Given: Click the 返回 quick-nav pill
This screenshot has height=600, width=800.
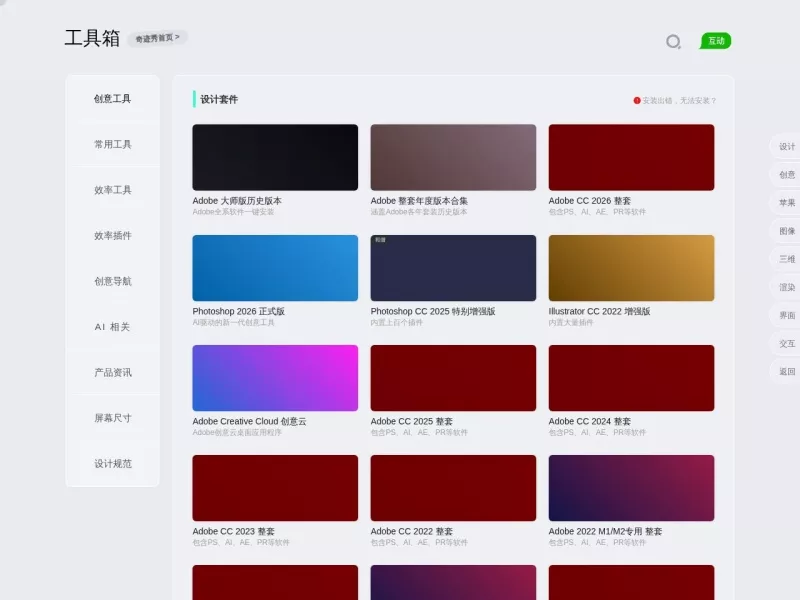Looking at the screenshot, I should tap(786, 371).
